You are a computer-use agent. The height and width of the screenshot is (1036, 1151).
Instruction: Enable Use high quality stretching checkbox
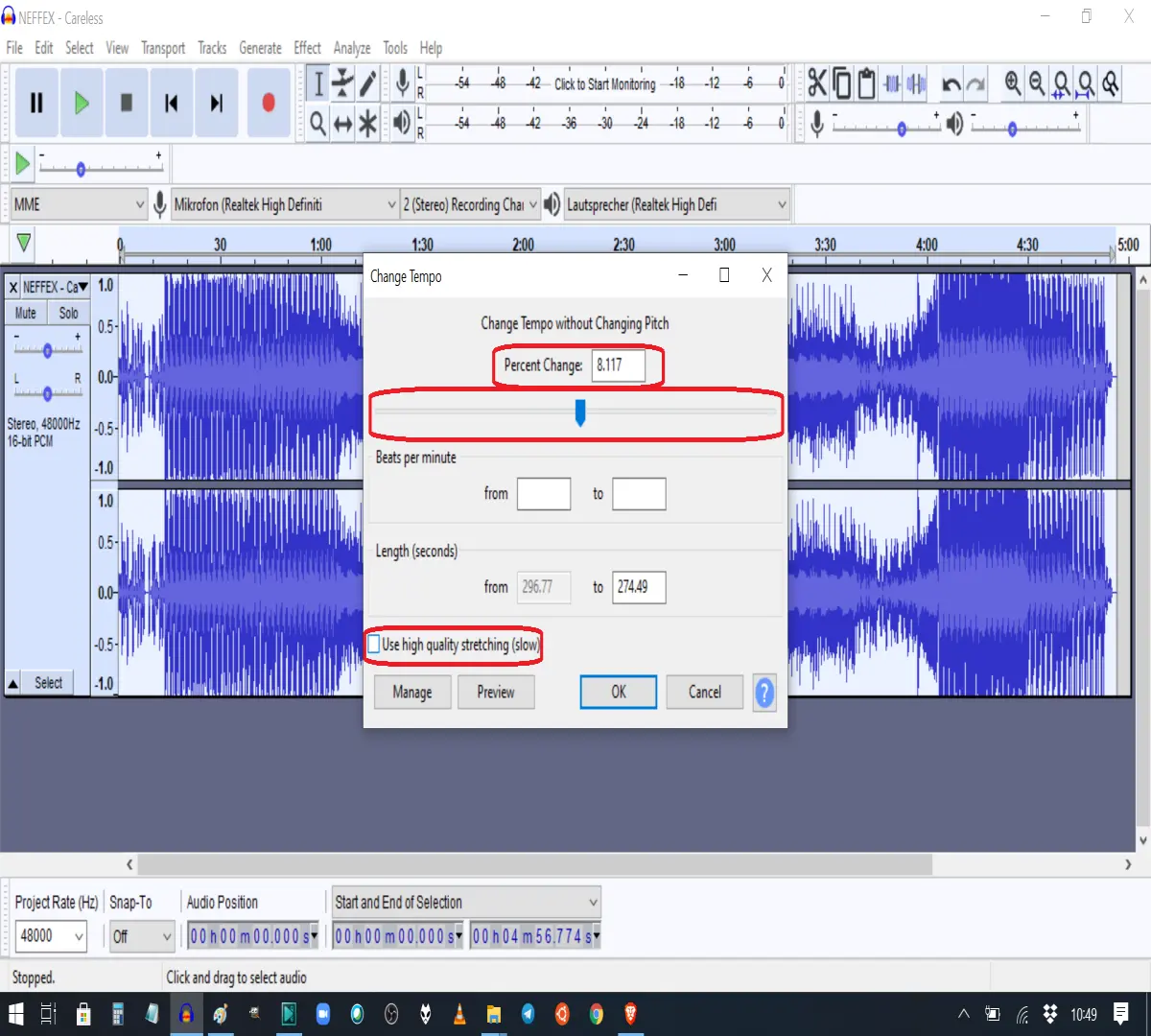coord(374,645)
